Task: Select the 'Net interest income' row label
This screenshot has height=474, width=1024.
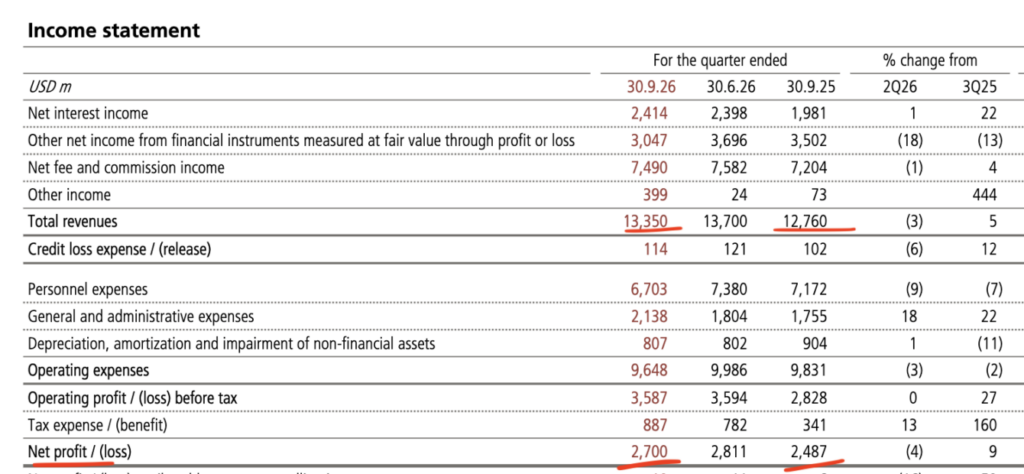Action: [88, 113]
